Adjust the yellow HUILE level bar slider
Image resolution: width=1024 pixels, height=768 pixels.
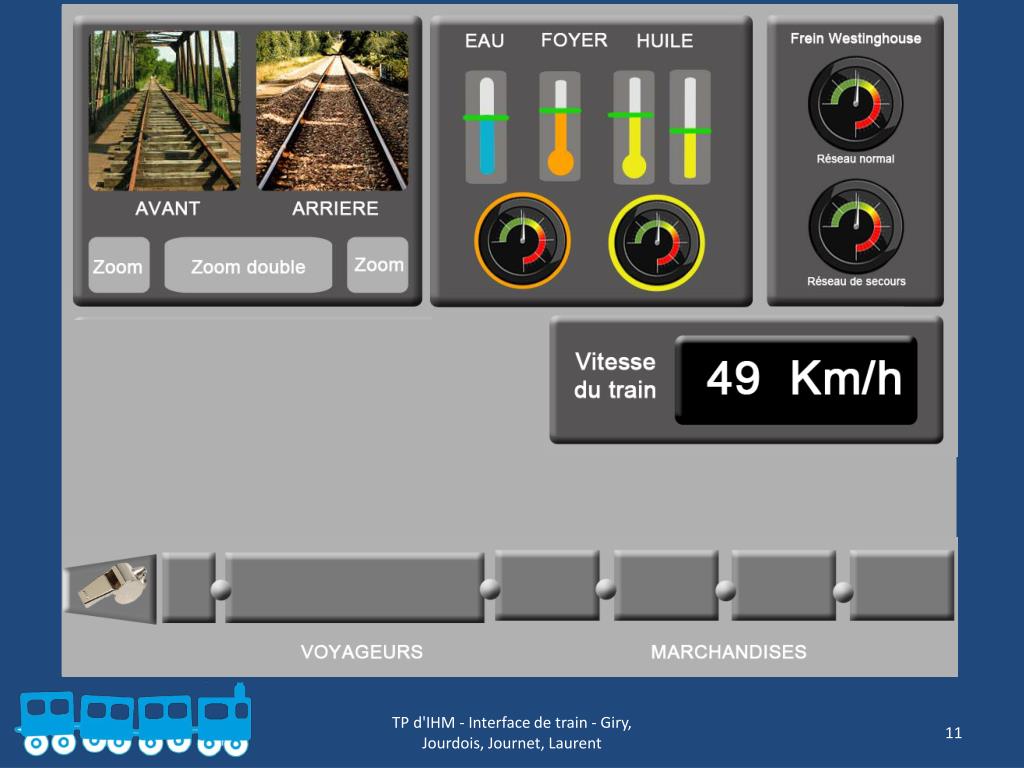[x=690, y=127]
